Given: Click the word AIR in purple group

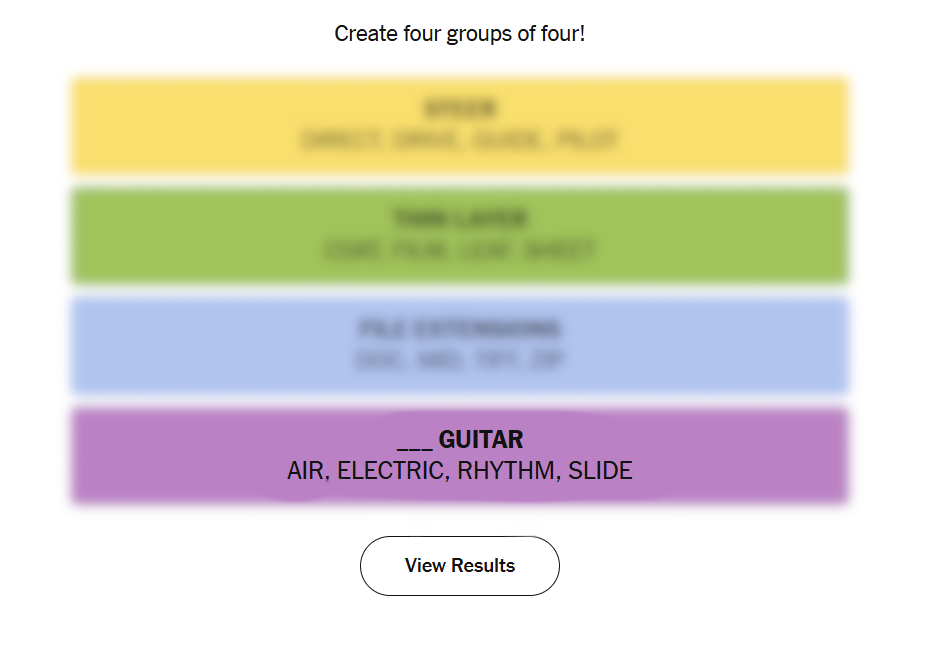Looking at the screenshot, I should point(306,471).
